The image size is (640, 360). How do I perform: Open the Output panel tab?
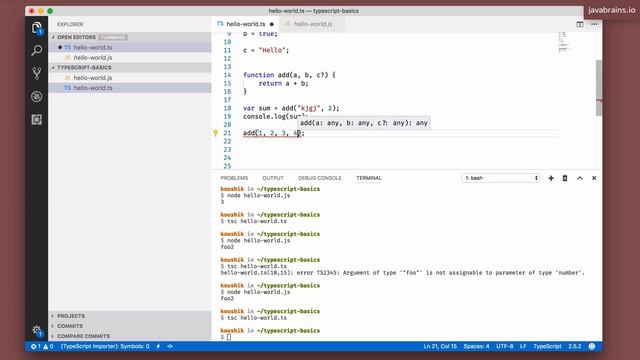(x=273, y=178)
